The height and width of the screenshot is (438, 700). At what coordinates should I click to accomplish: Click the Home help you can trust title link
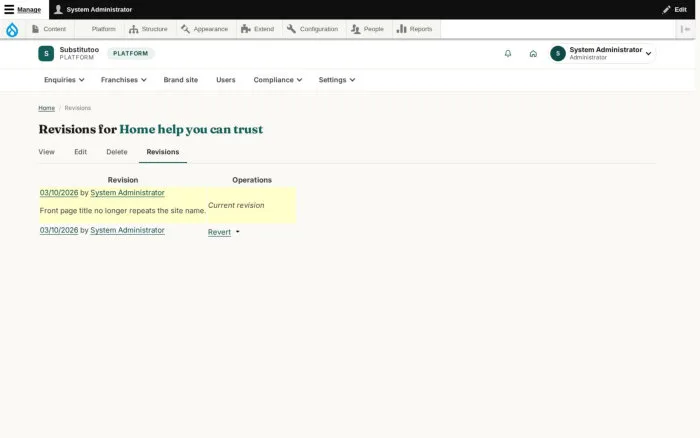pos(191,129)
